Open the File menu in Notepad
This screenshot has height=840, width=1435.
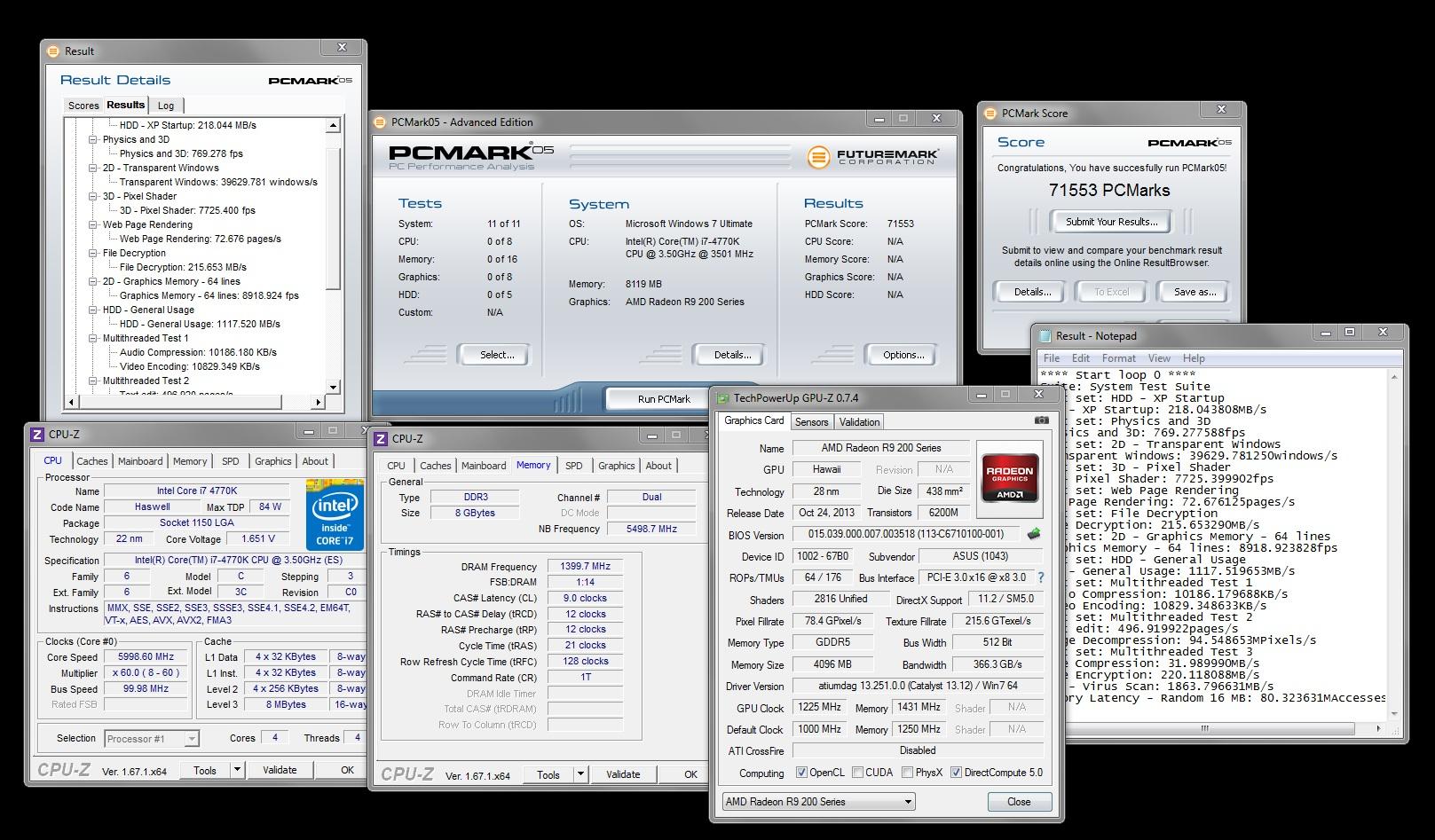[1052, 358]
